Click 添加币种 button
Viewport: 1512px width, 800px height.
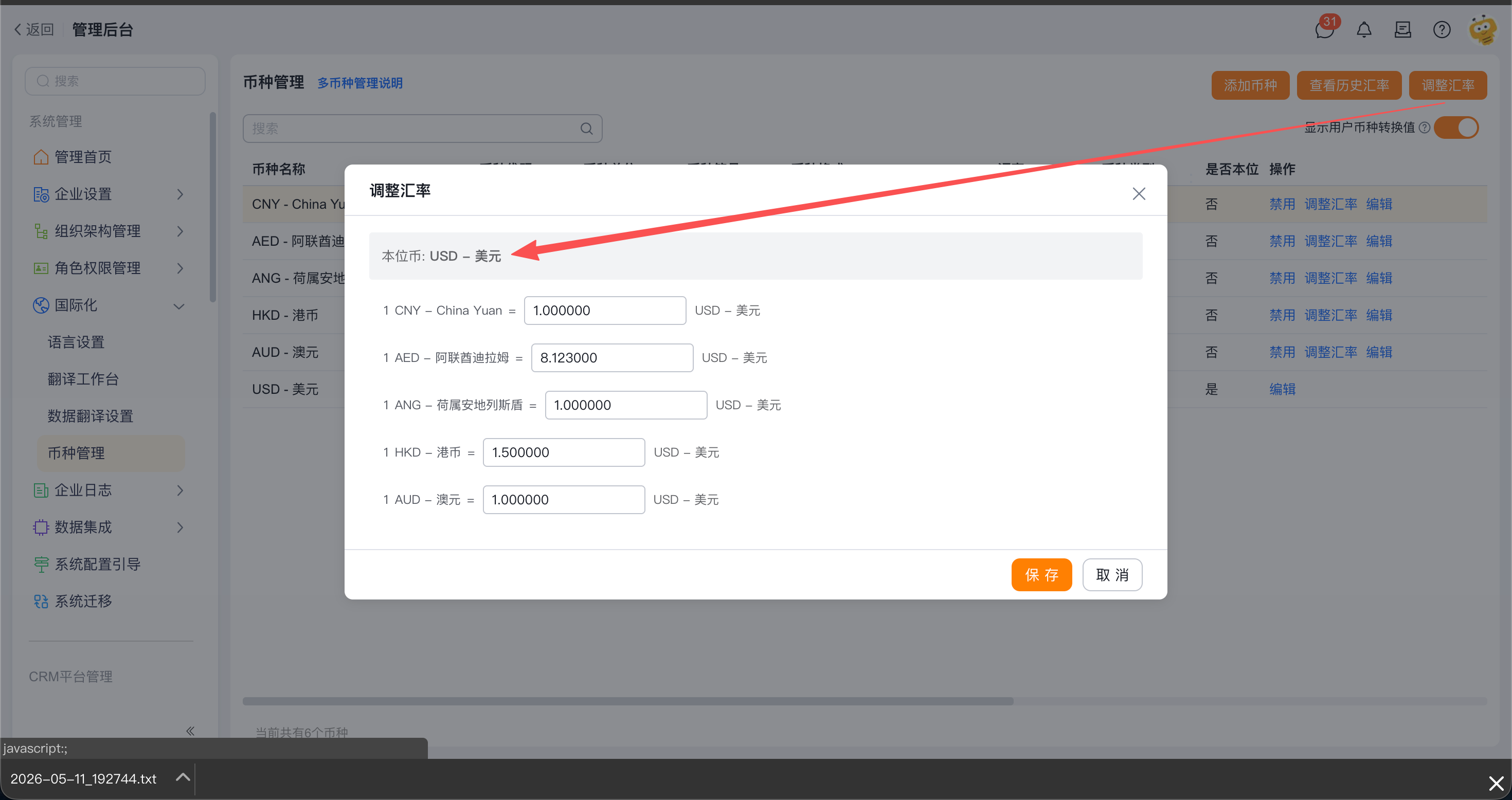pyautogui.click(x=1250, y=85)
